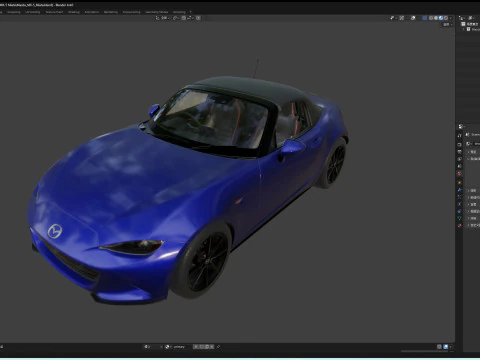Toggle viewport gizmos display
Image resolution: width=480 pixels, height=360 pixels.
402,18
